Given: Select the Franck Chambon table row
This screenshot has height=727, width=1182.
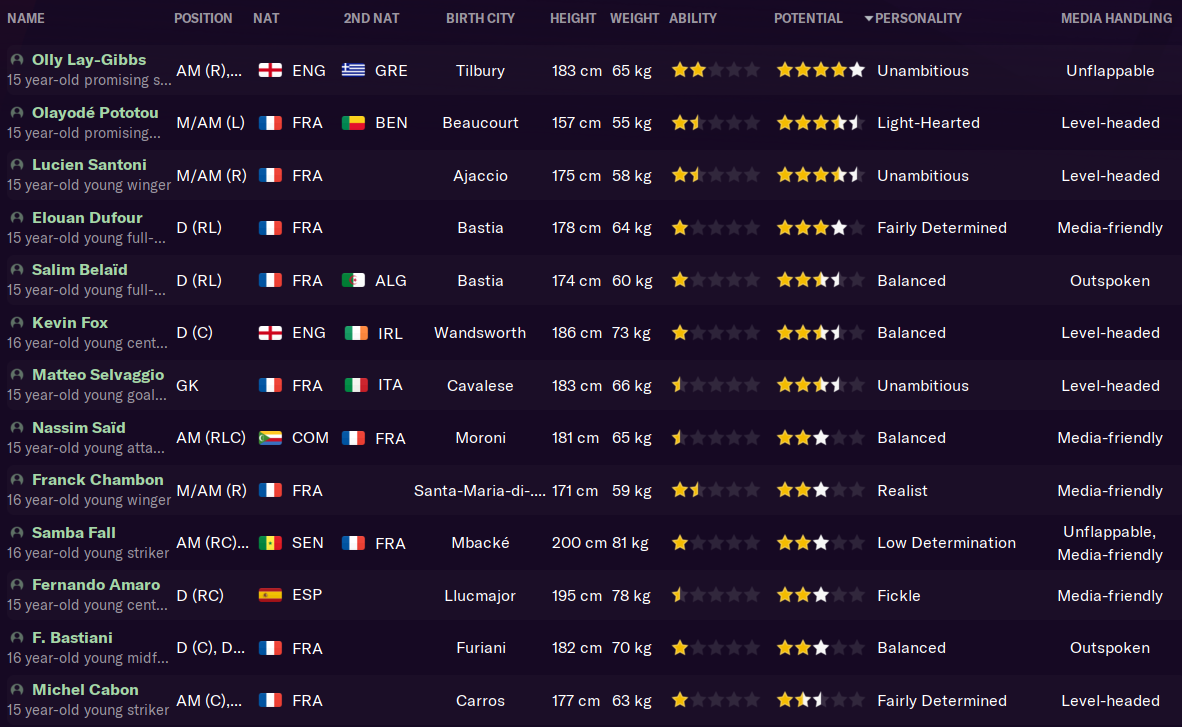Looking at the screenshot, I should click(591, 490).
